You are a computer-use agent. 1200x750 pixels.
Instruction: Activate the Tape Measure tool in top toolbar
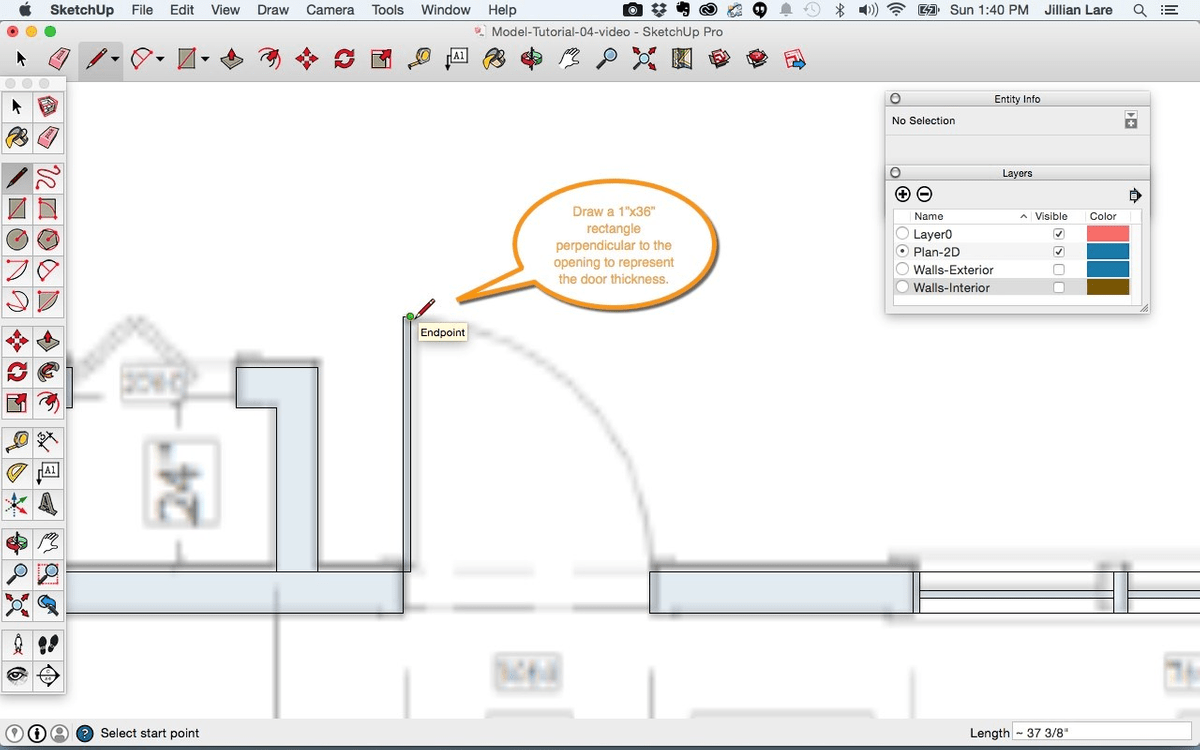(419, 60)
